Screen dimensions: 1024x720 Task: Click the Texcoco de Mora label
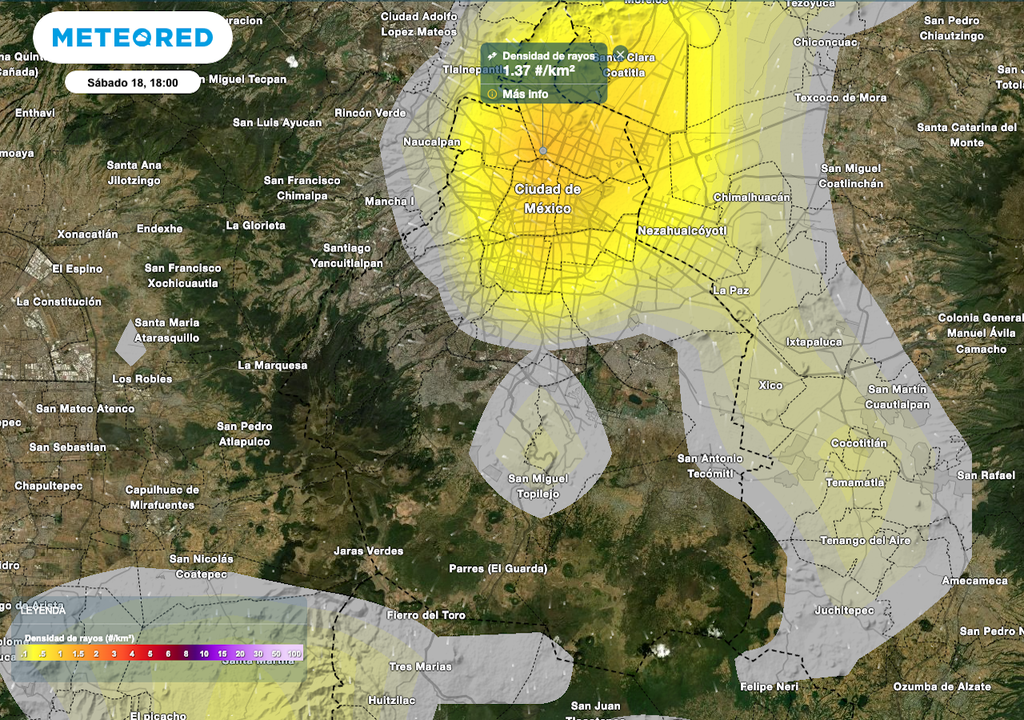click(840, 98)
